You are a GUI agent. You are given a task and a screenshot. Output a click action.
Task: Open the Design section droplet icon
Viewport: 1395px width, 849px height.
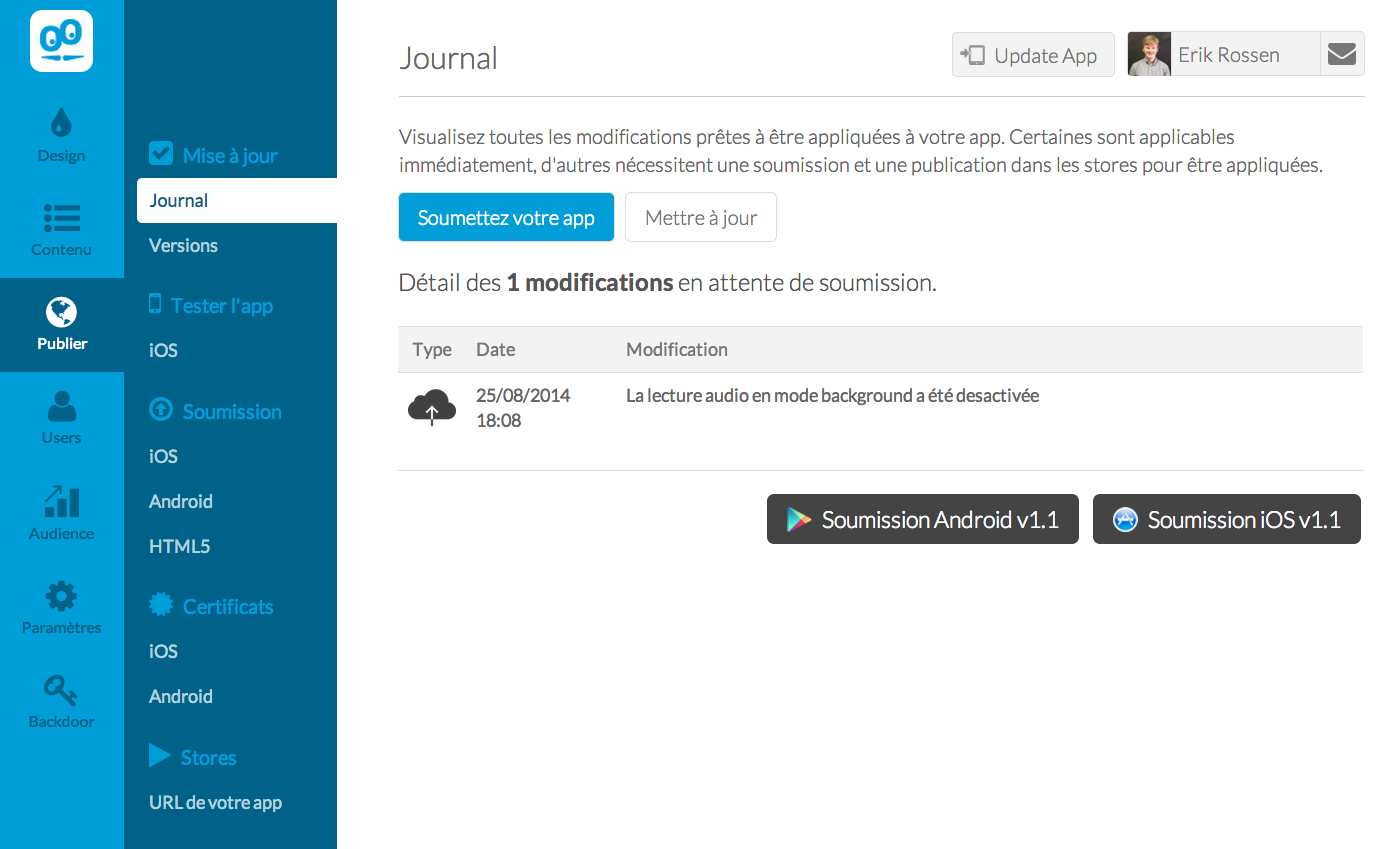click(61, 123)
